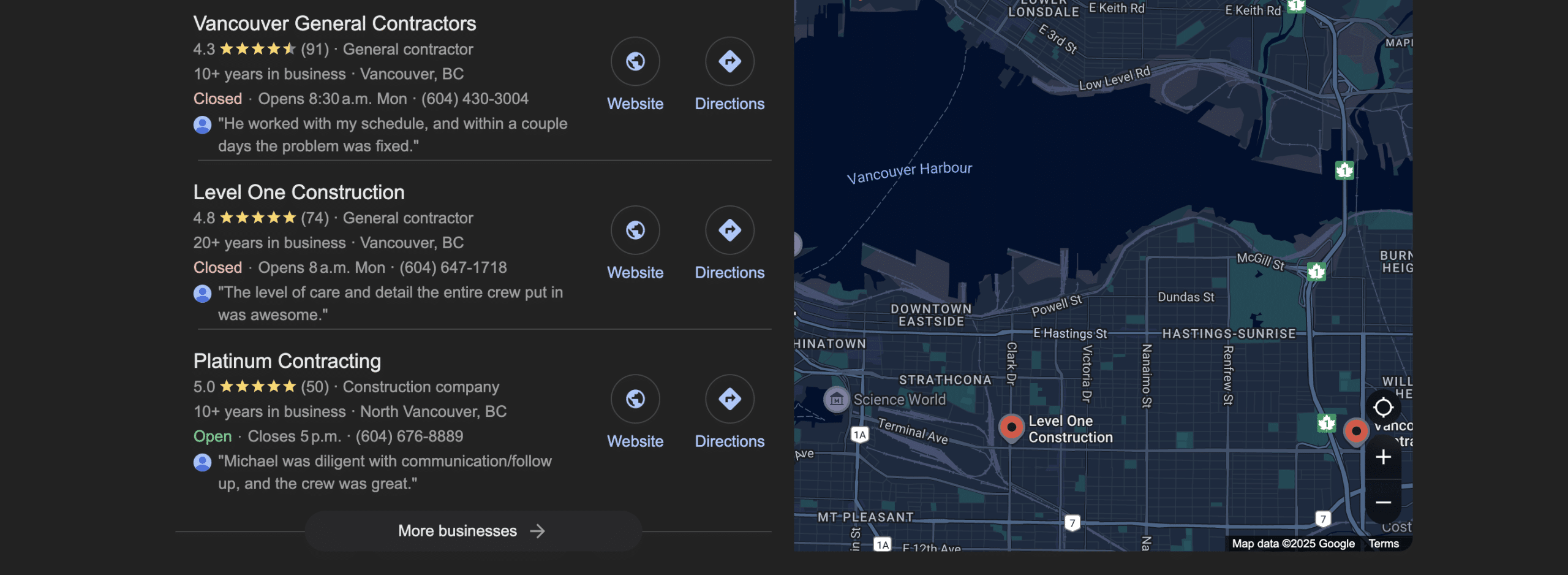1568x575 pixels.
Task: Open reviewer avatar for Level One Construction quote
Action: (202, 294)
